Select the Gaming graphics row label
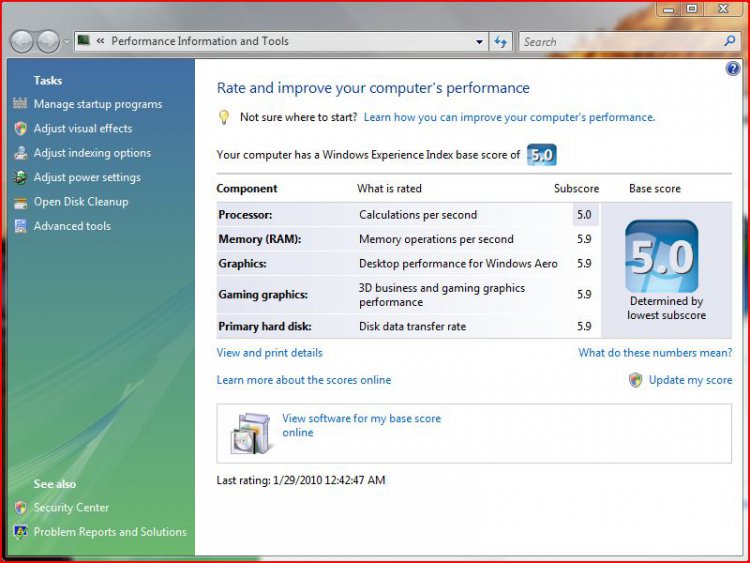 click(x=263, y=295)
